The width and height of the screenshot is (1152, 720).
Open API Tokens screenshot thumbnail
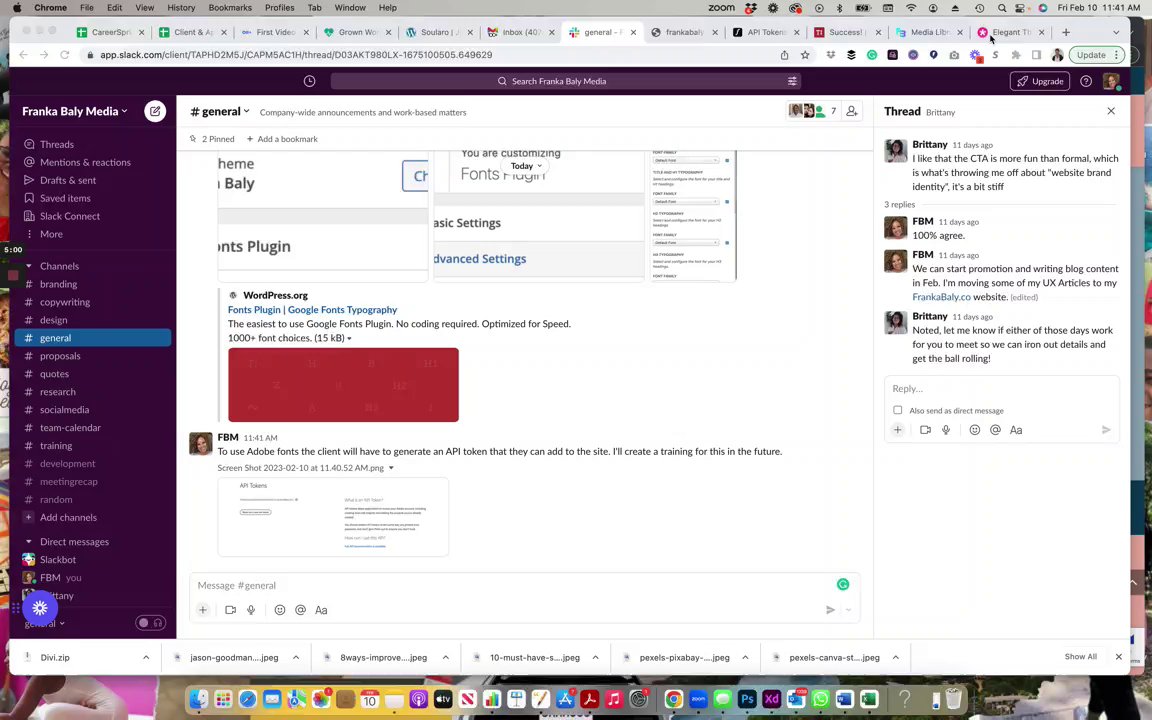pos(333,517)
